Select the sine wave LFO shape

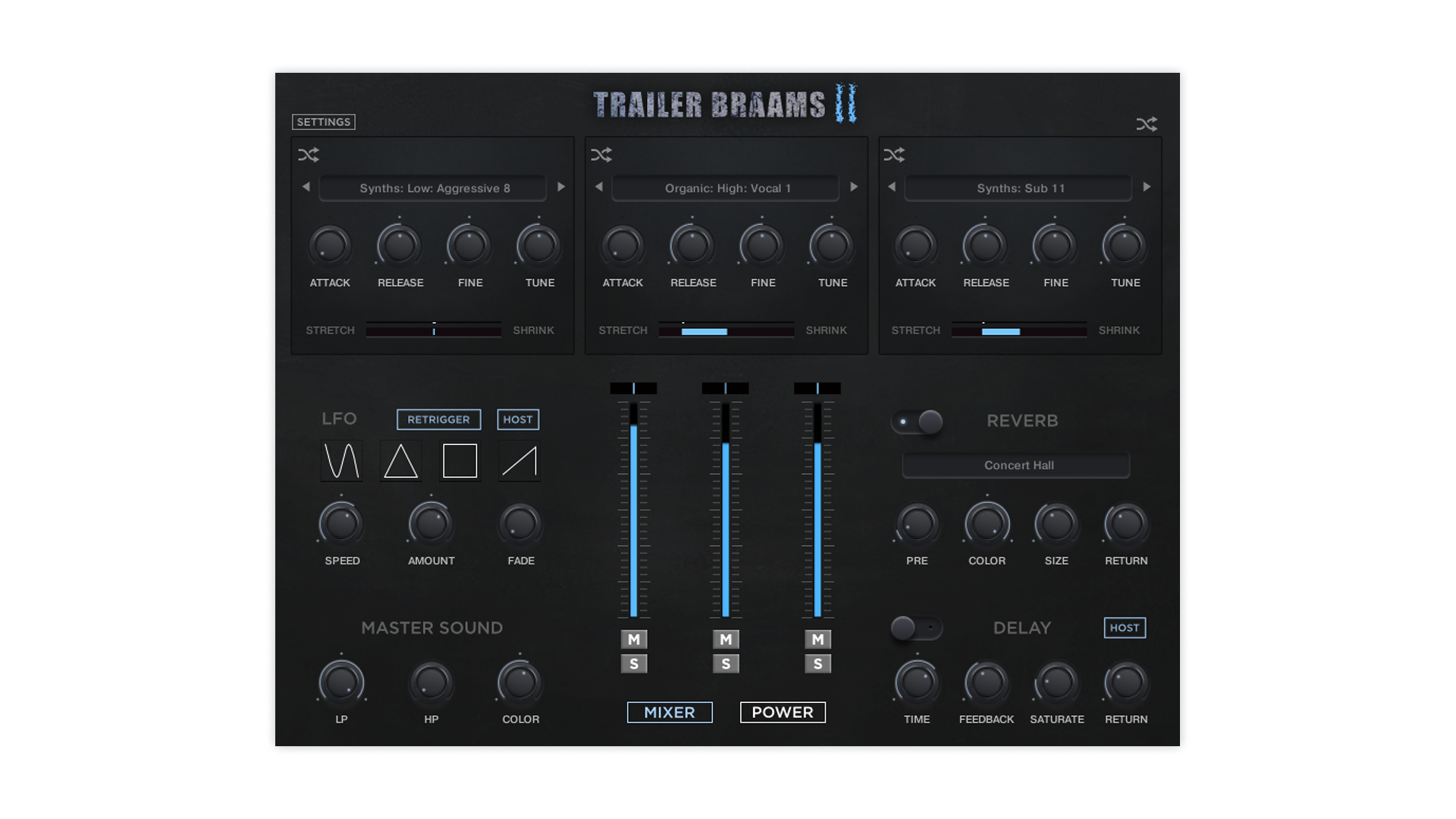tap(341, 460)
